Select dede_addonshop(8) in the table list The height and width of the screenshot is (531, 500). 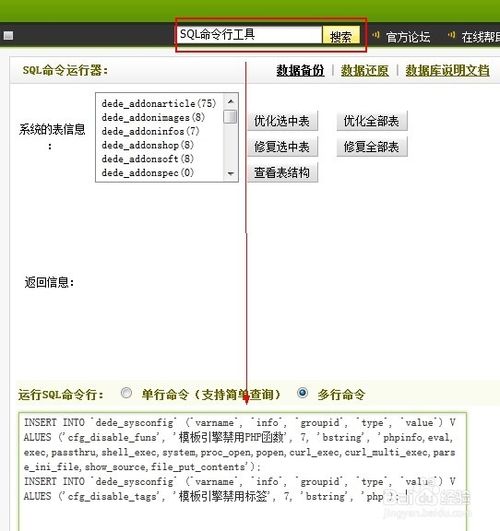coord(148,145)
